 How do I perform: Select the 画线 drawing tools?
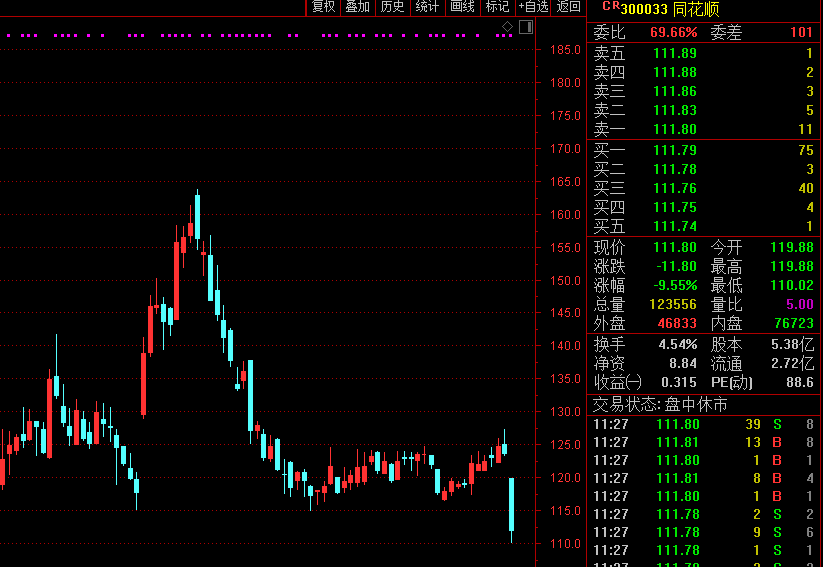point(462,7)
